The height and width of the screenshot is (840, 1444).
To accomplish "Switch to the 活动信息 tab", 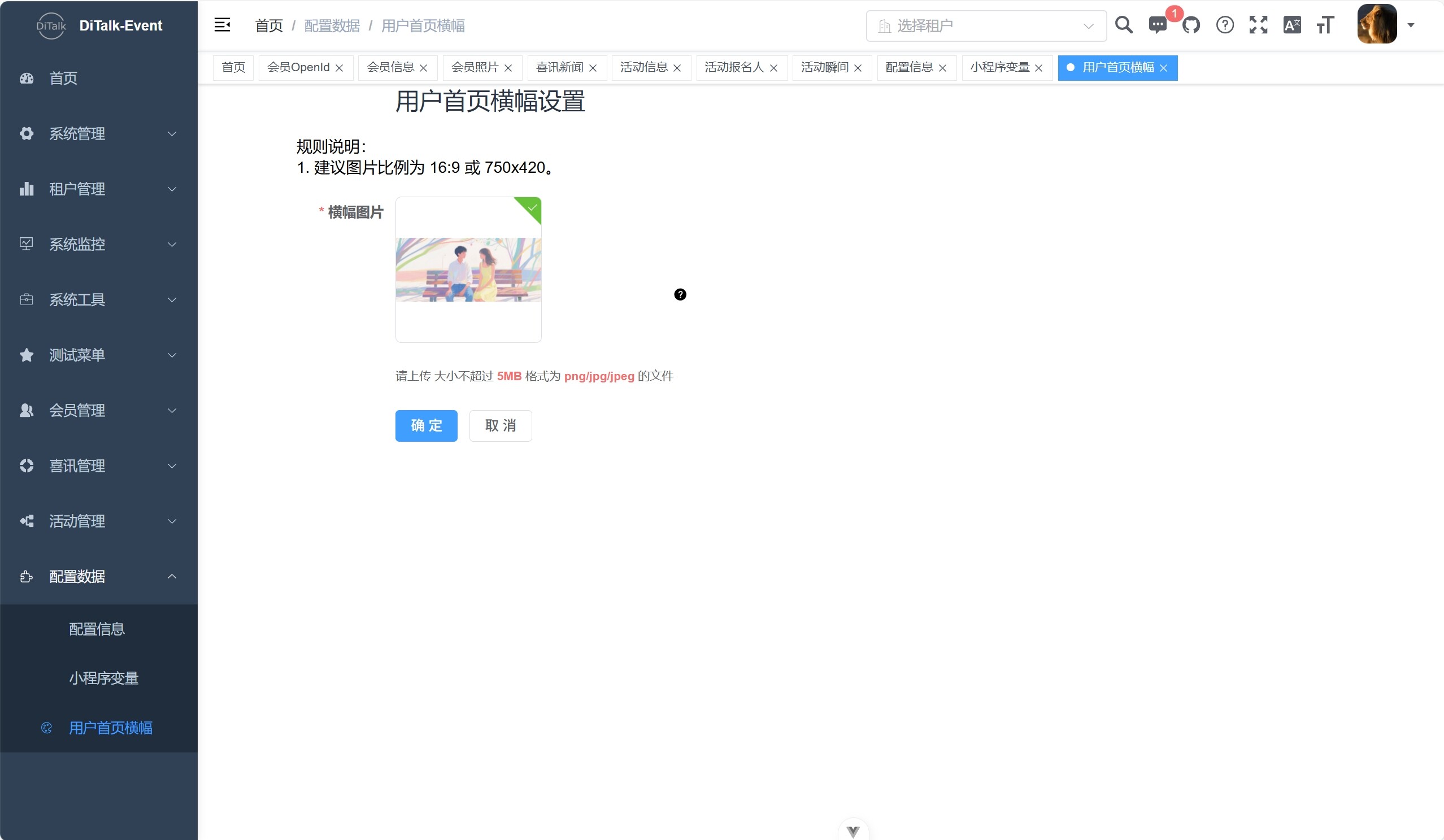I will 643,68.
